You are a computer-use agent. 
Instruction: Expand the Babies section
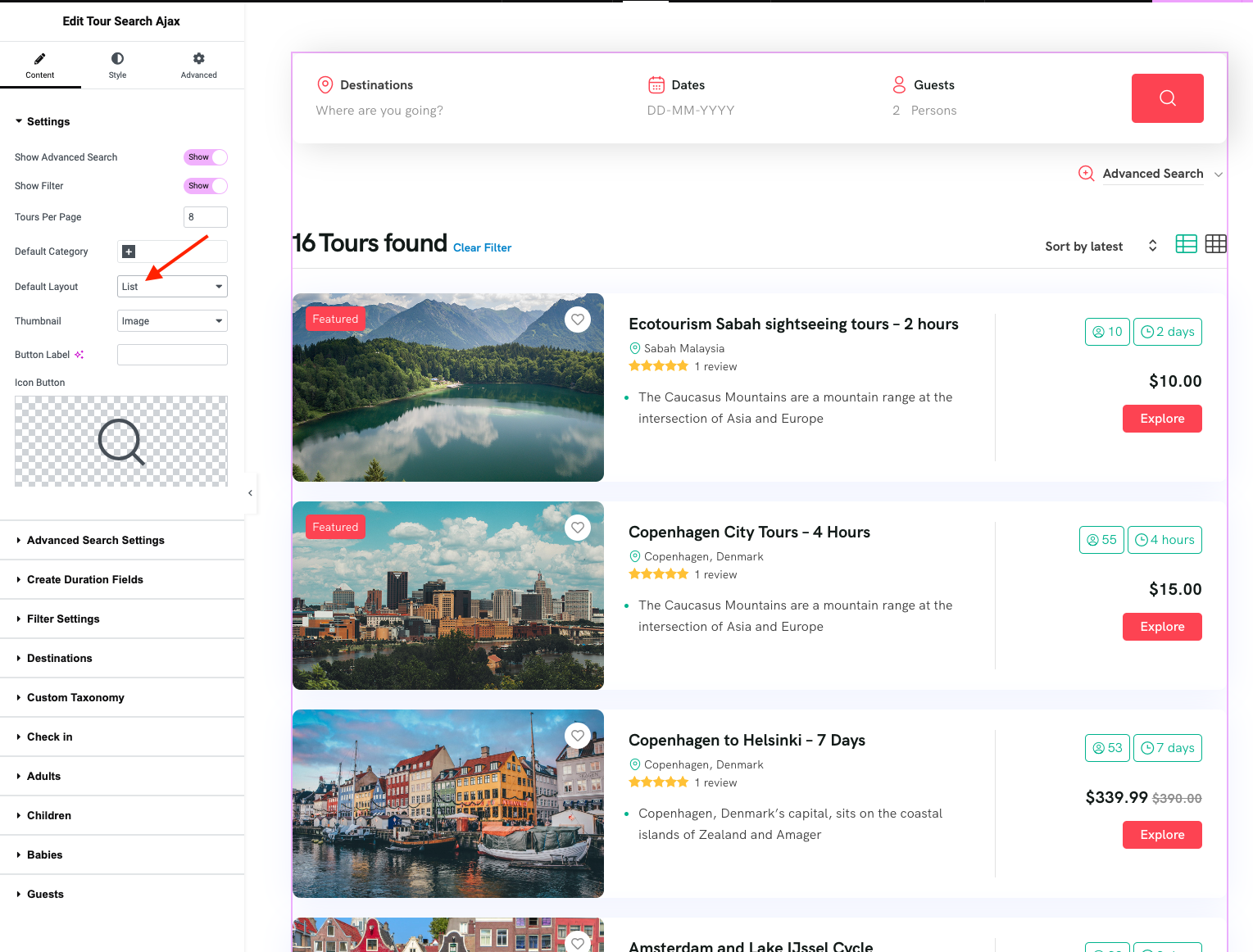(x=122, y=855)
